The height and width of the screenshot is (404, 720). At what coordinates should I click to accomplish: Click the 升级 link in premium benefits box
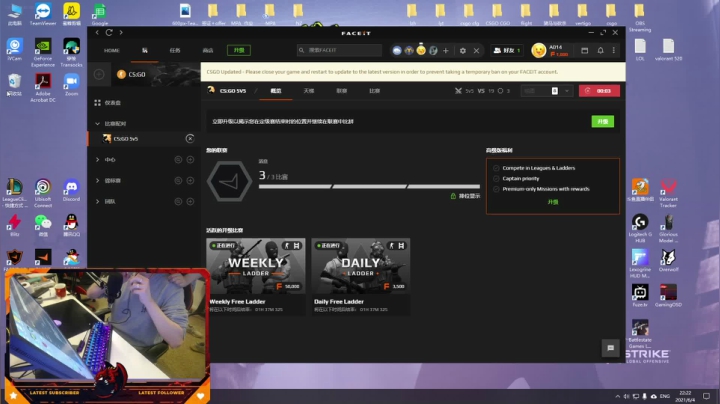[x=553, y=202]
